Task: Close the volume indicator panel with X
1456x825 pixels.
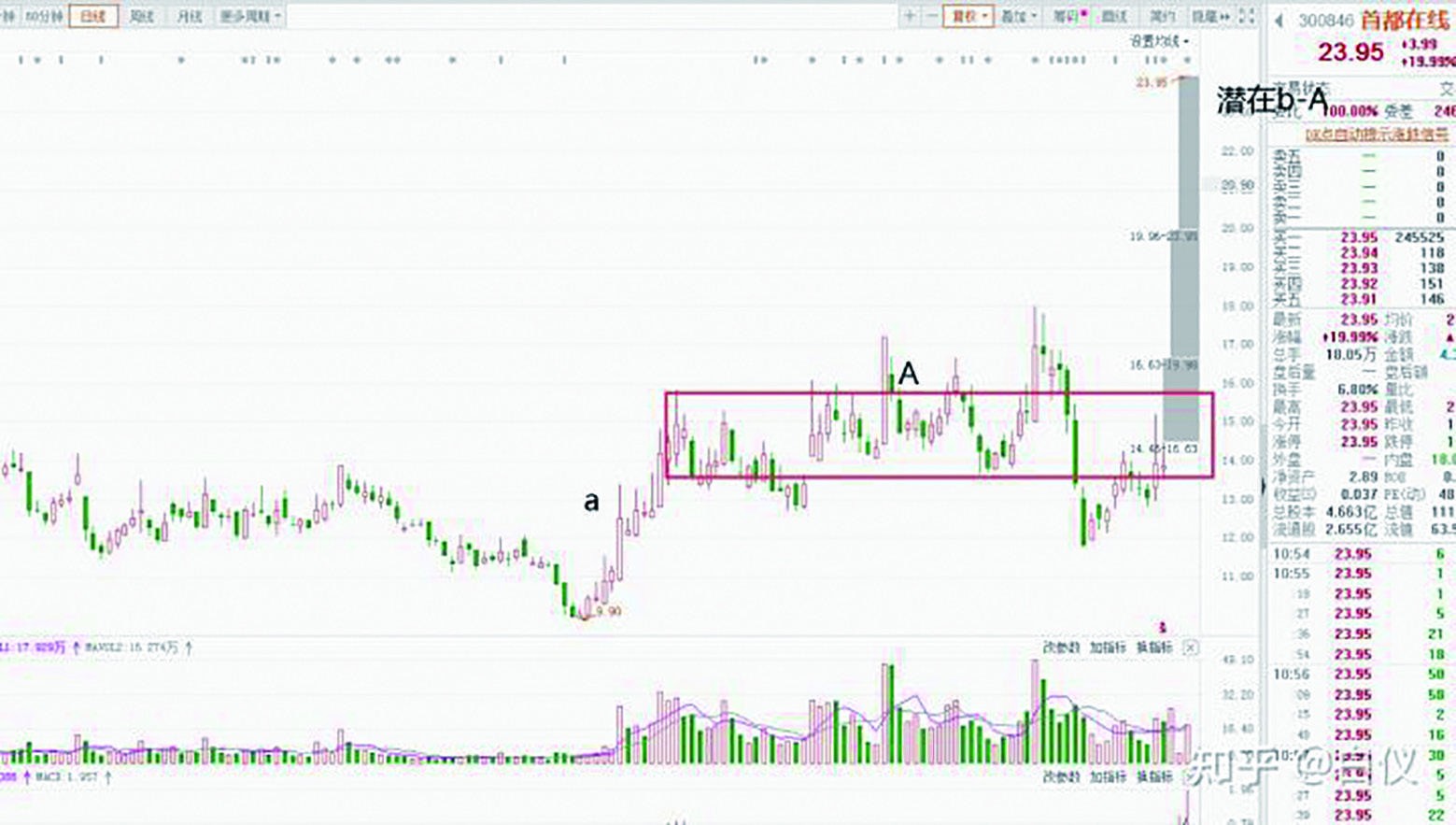Action: coord(1190,647)
